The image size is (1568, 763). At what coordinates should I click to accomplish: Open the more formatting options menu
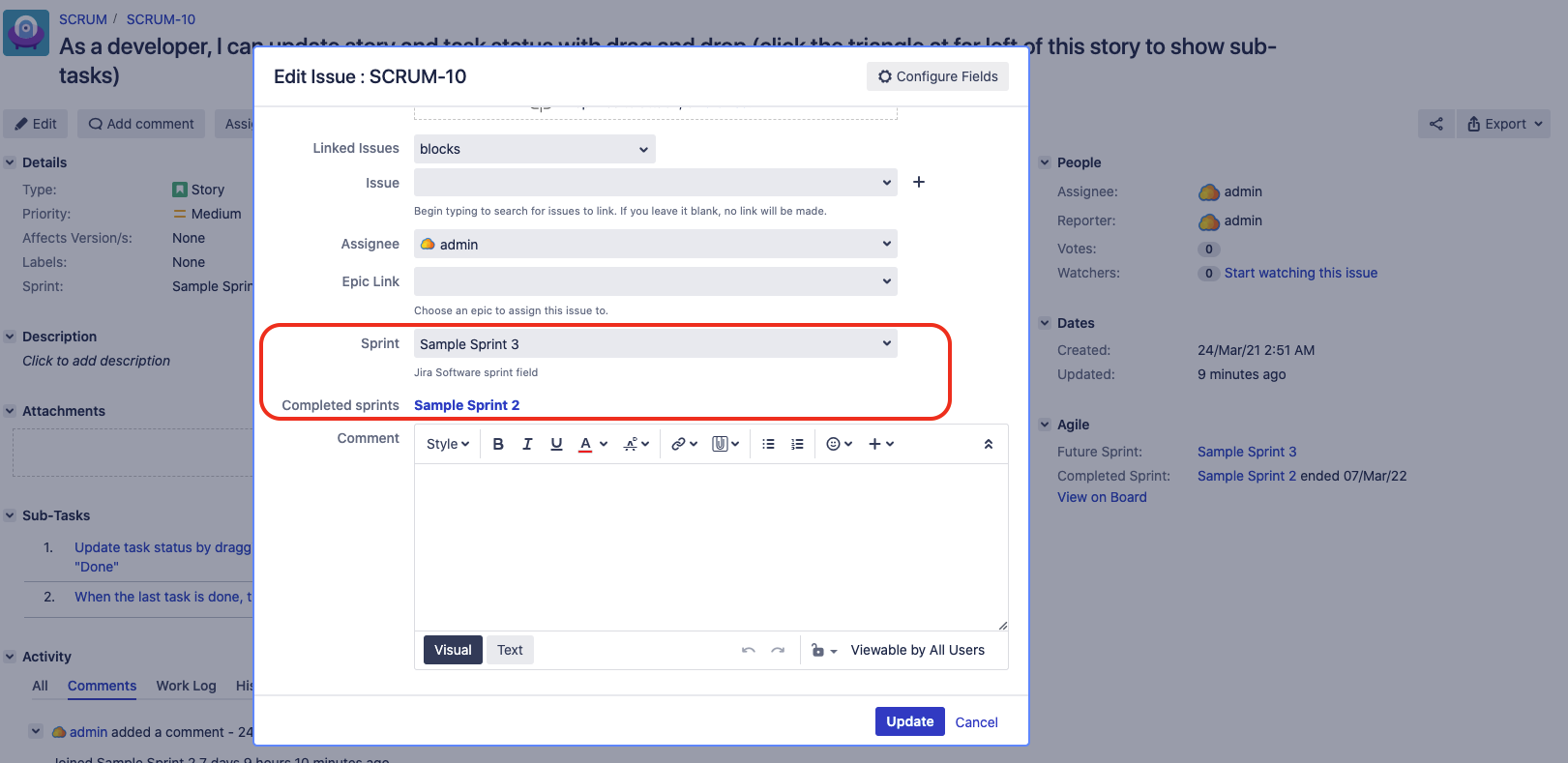pyautogui.click(x=636, y=444)
